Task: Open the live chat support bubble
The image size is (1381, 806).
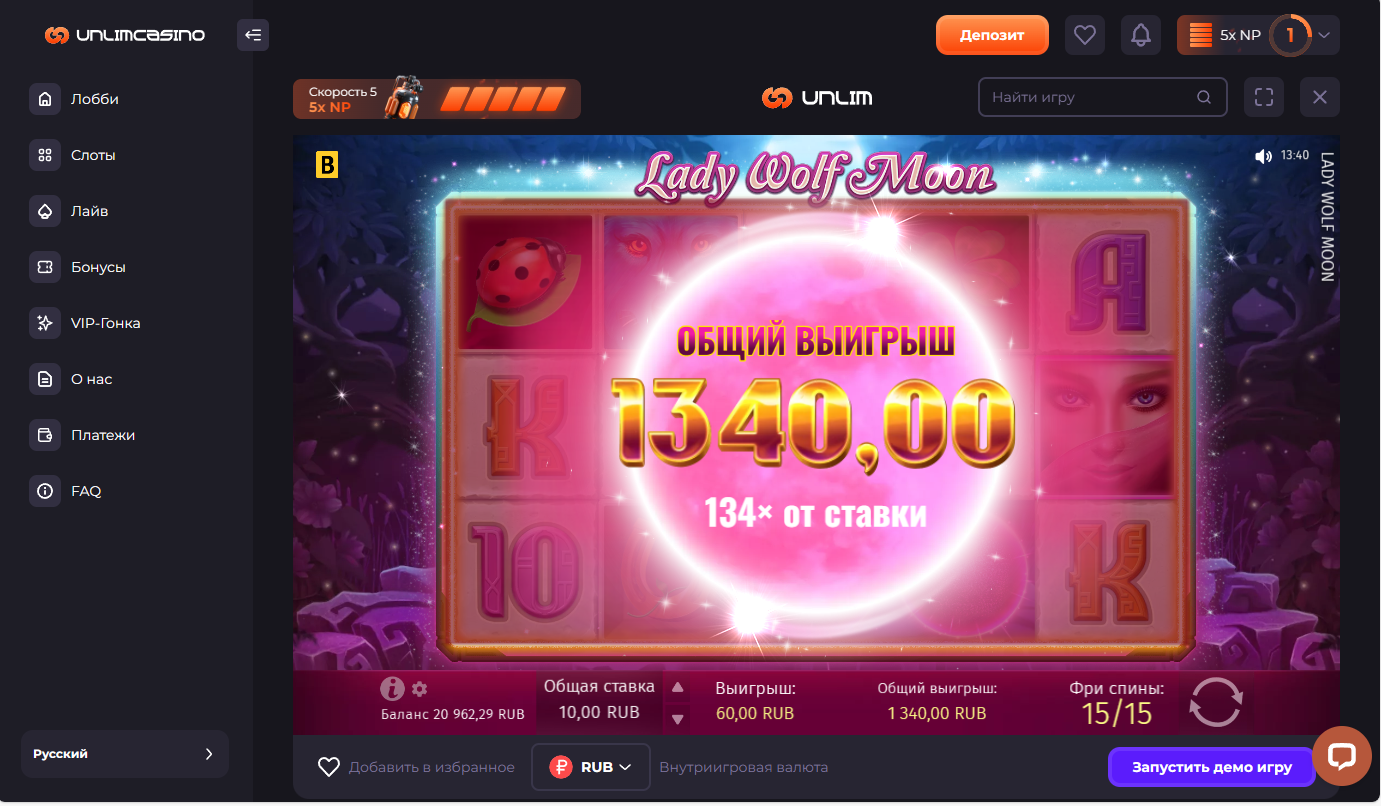Action: point(1341,755)
